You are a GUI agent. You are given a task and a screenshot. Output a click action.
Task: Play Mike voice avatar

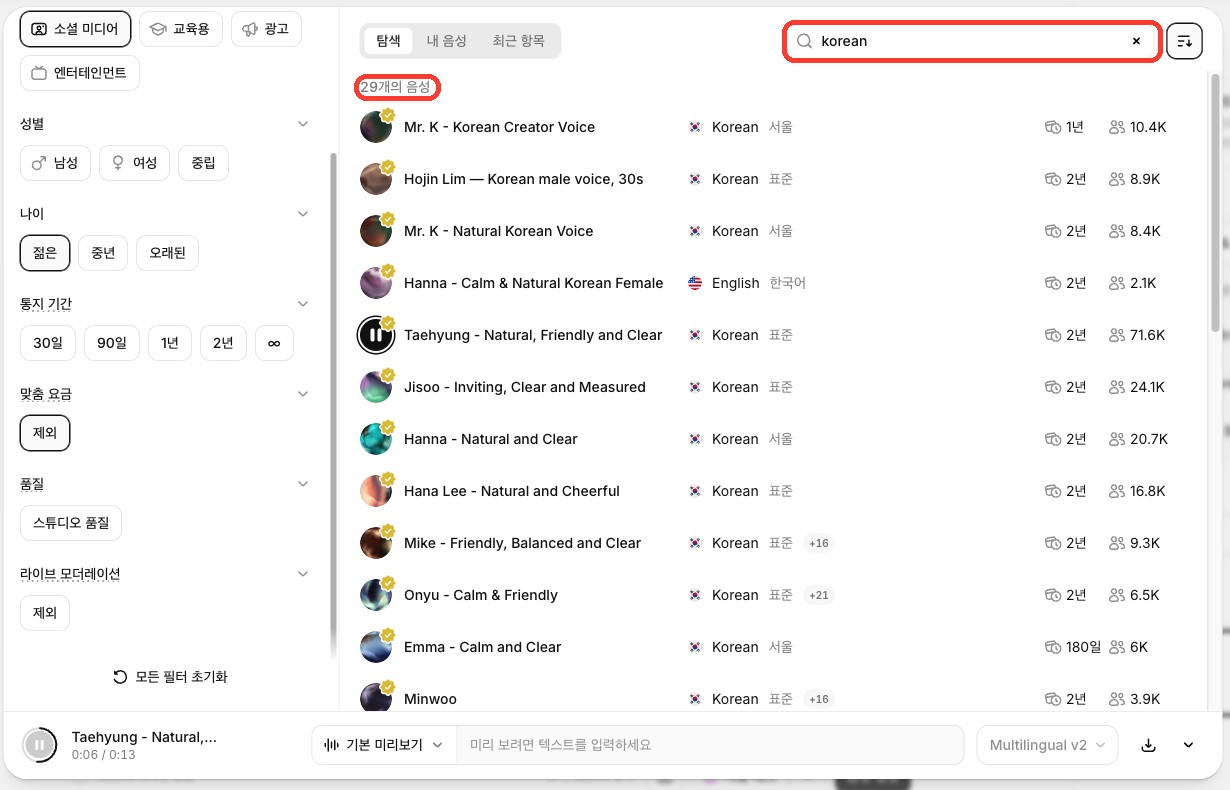[376, 543]
